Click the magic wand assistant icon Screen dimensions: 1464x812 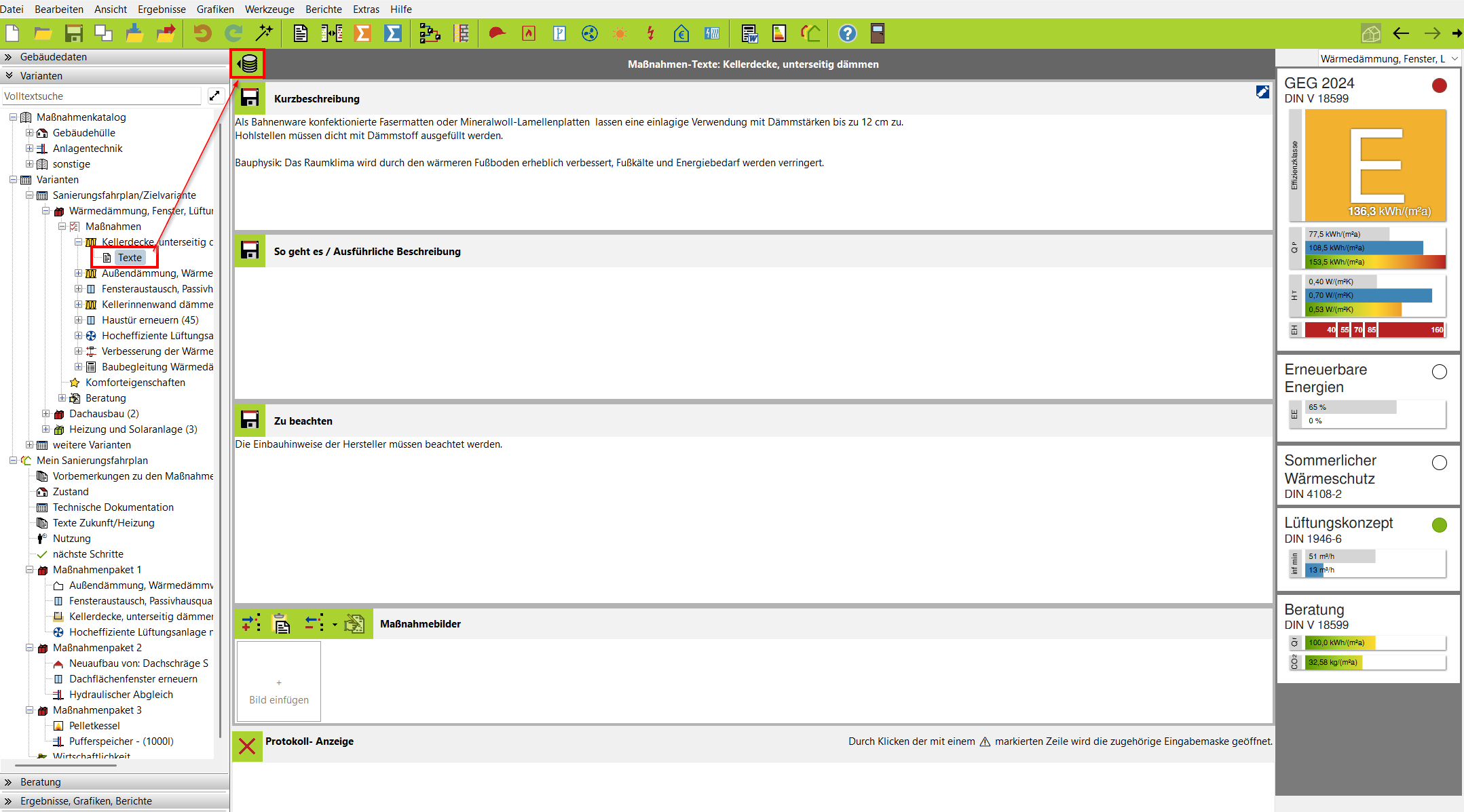pos(264,33)
